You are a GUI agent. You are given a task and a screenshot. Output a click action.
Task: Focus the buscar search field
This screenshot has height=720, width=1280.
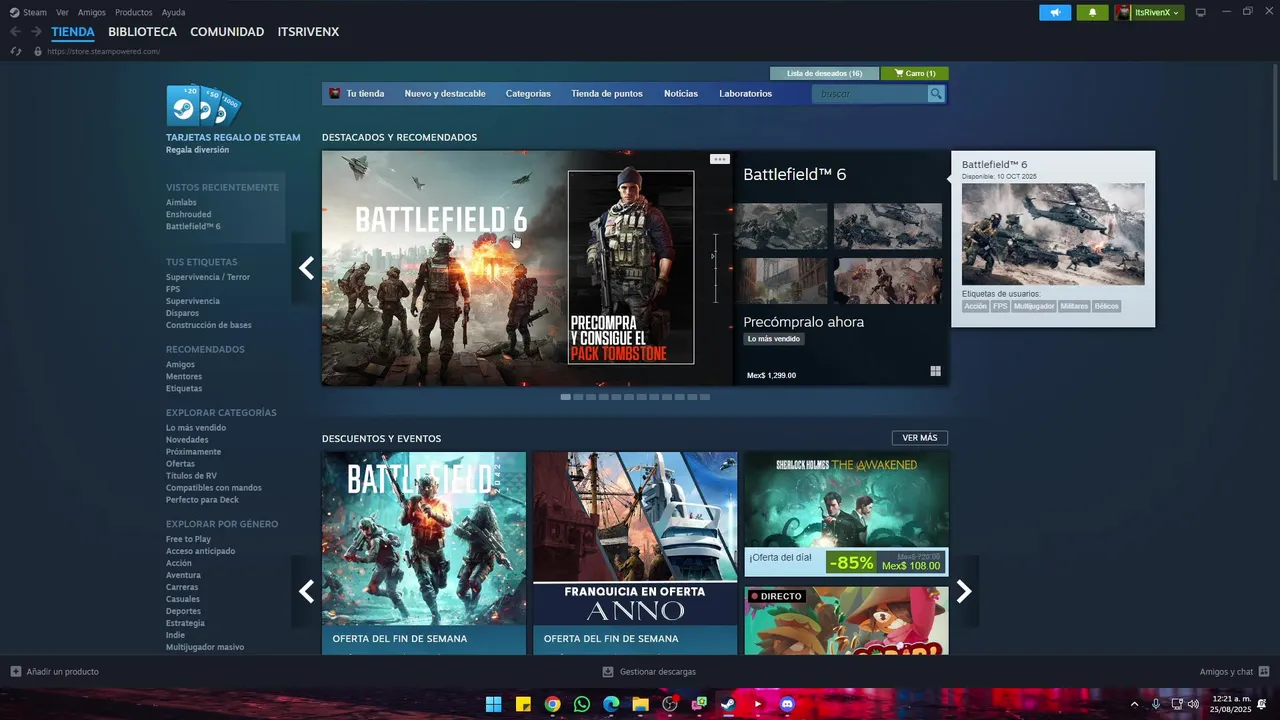pyautogui.click(x=870, y=93)
